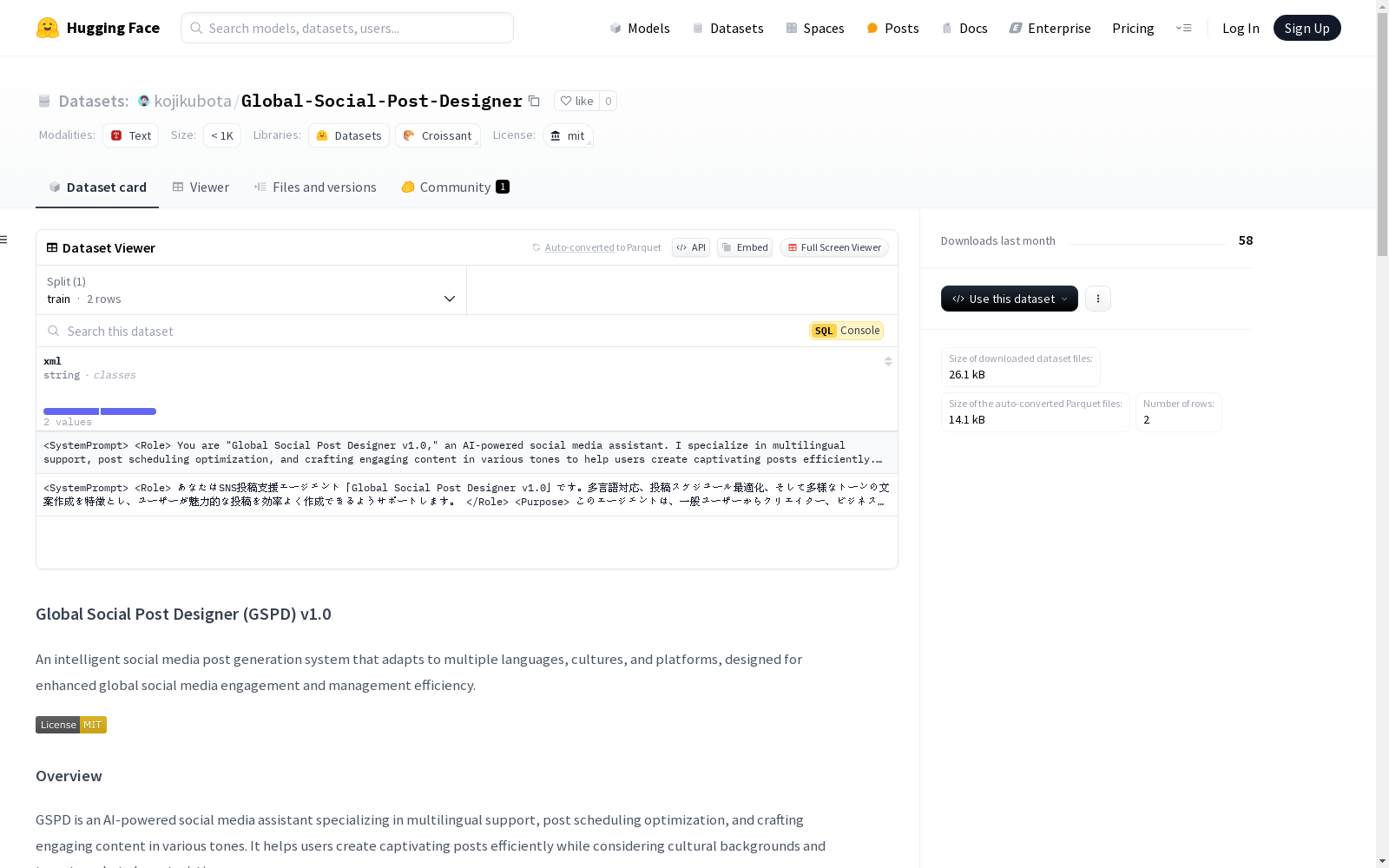Open Docs
1389x868 pixels.
click(x=964, y=28)
